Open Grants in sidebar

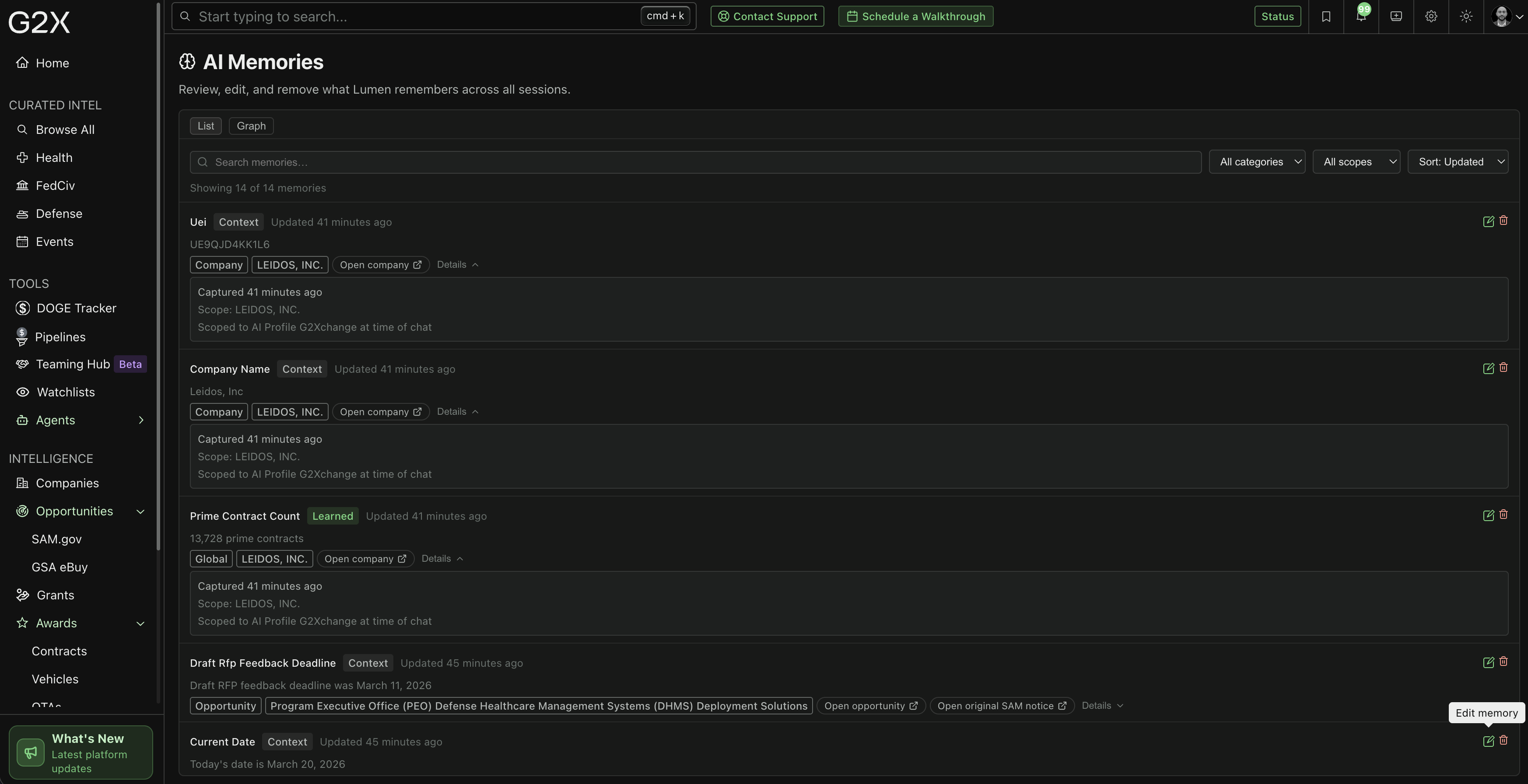pyautogui.click(x=45, y=595)
